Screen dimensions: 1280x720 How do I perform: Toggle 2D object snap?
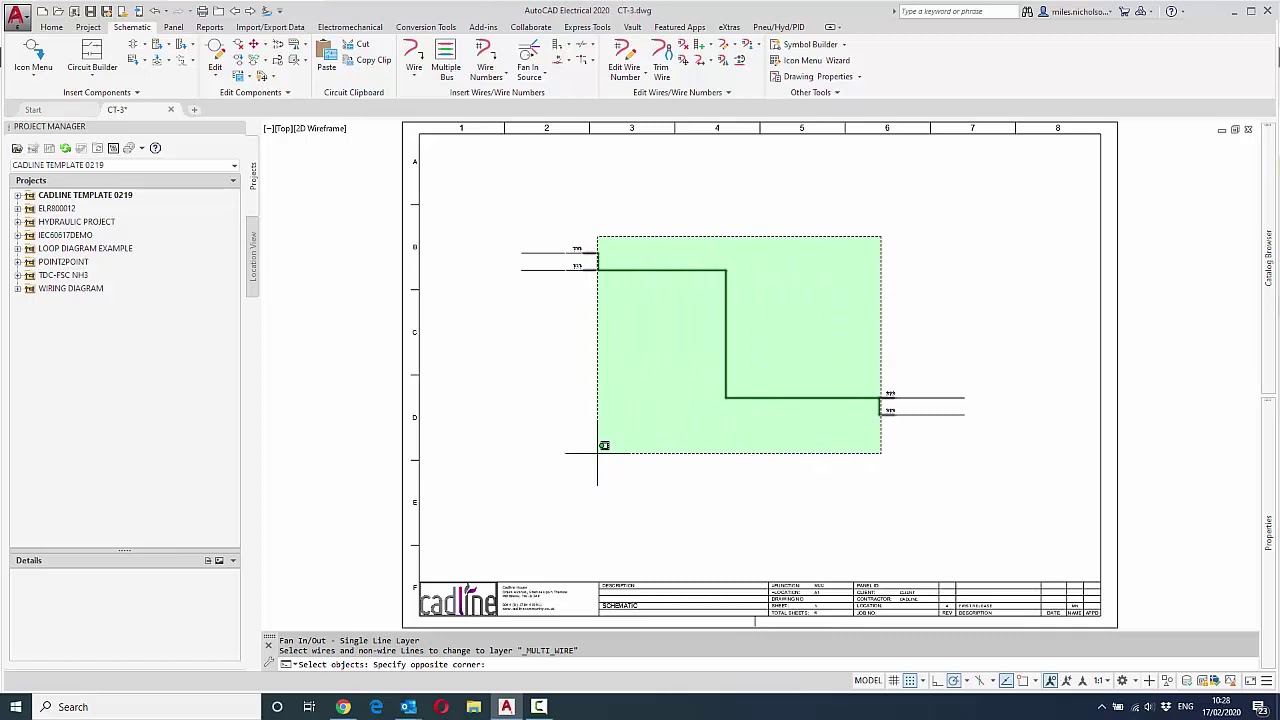(x=1023, y=681)
